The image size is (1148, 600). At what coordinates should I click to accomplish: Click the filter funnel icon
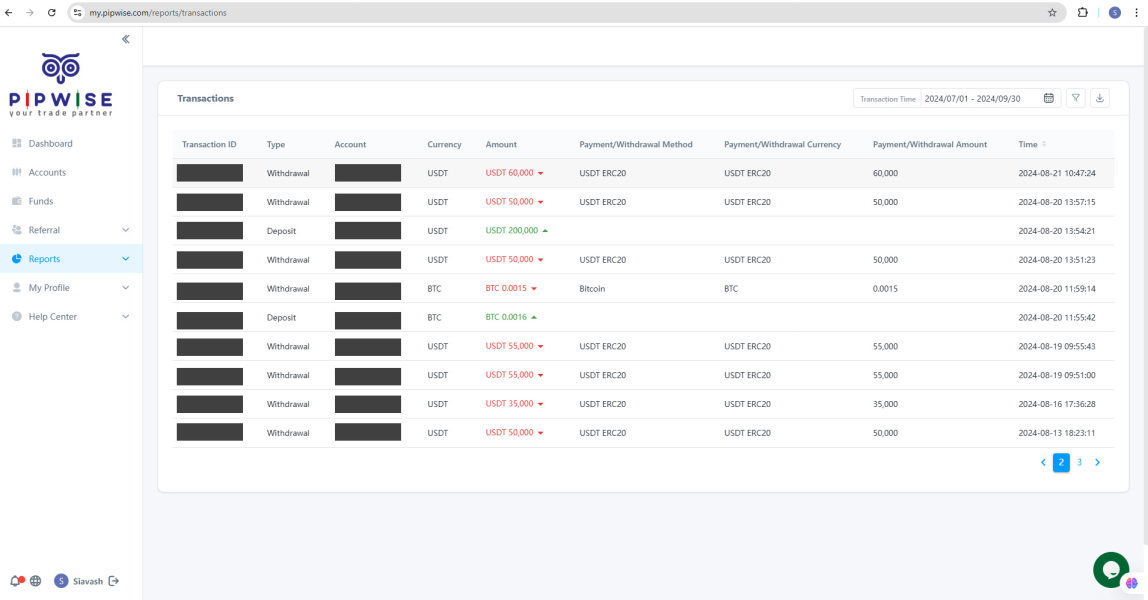1076,98
